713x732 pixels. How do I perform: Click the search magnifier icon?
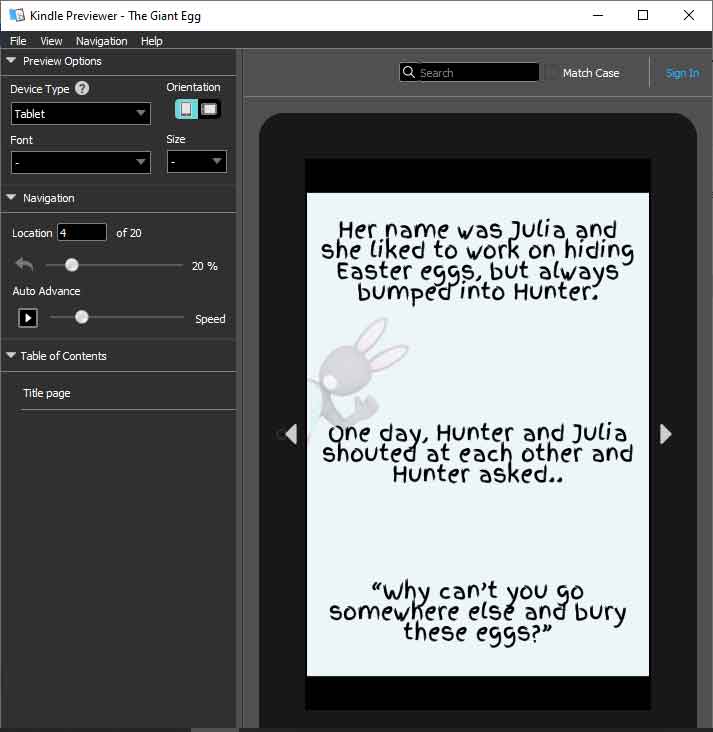click(x=409, y=72)
